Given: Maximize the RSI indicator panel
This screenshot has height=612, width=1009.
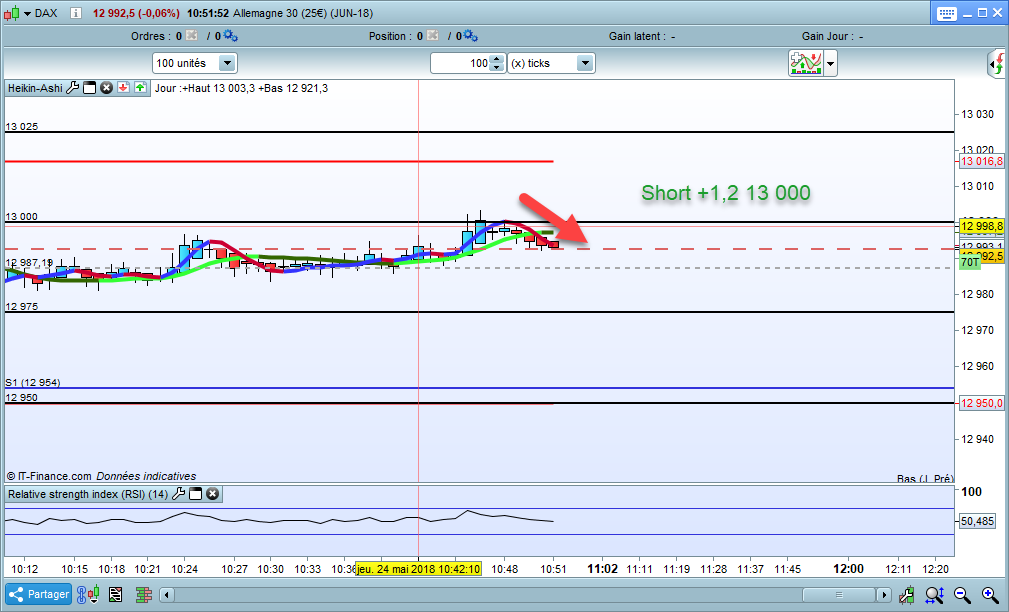Looking at the screenshot, I should 196,494.
